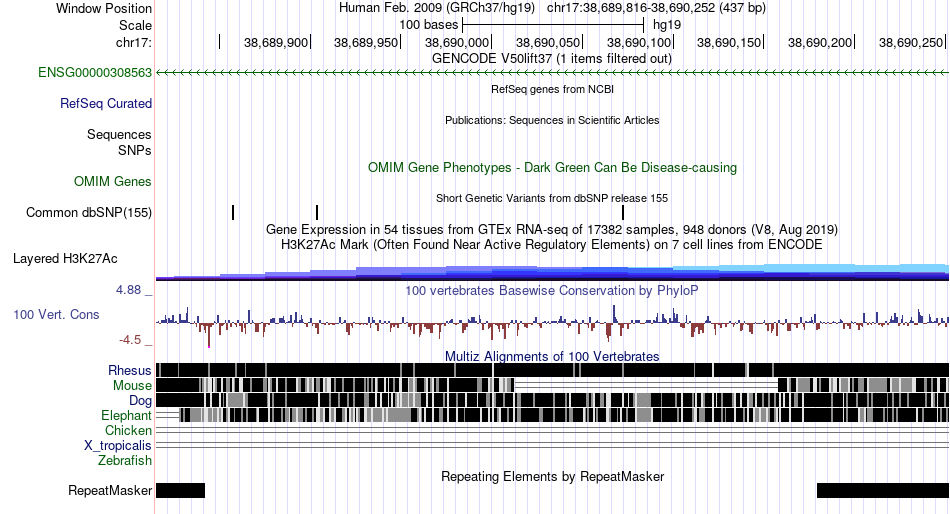Click Multiz Alignments of 100 Vertebrates title
950x514 pixels.
coord(552,356)
